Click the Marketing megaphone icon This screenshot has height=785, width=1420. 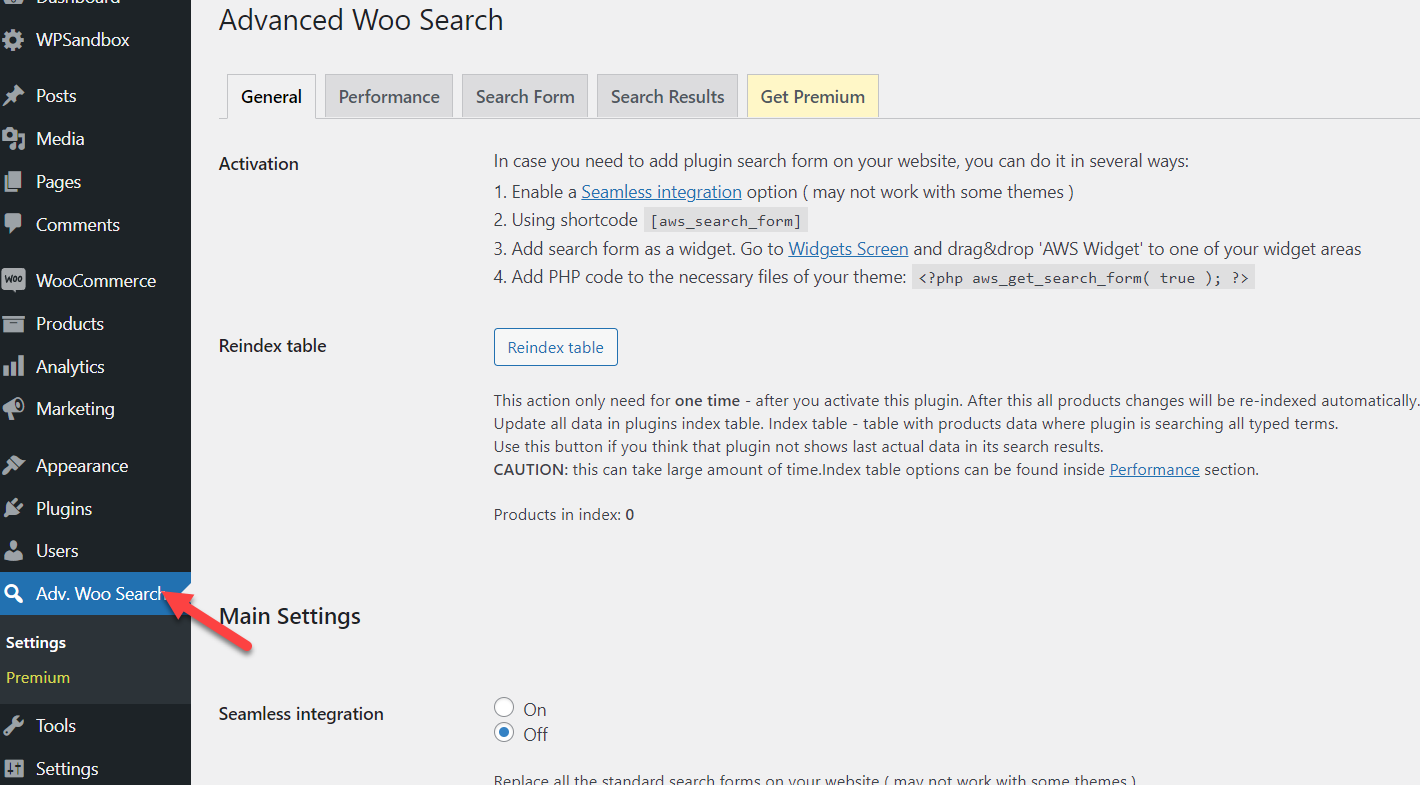13,409
